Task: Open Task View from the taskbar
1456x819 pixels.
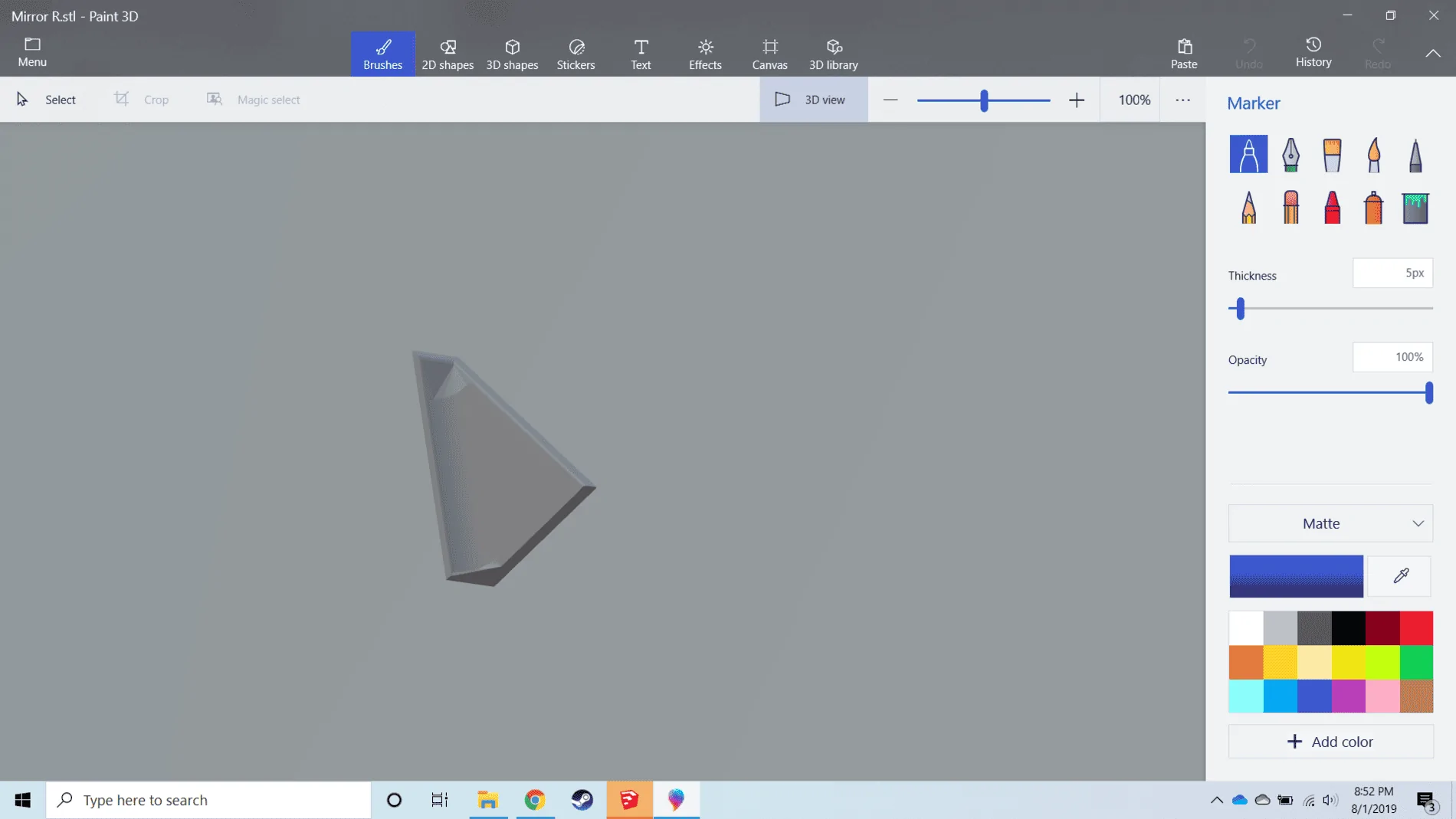Action: tap(439, 800)
